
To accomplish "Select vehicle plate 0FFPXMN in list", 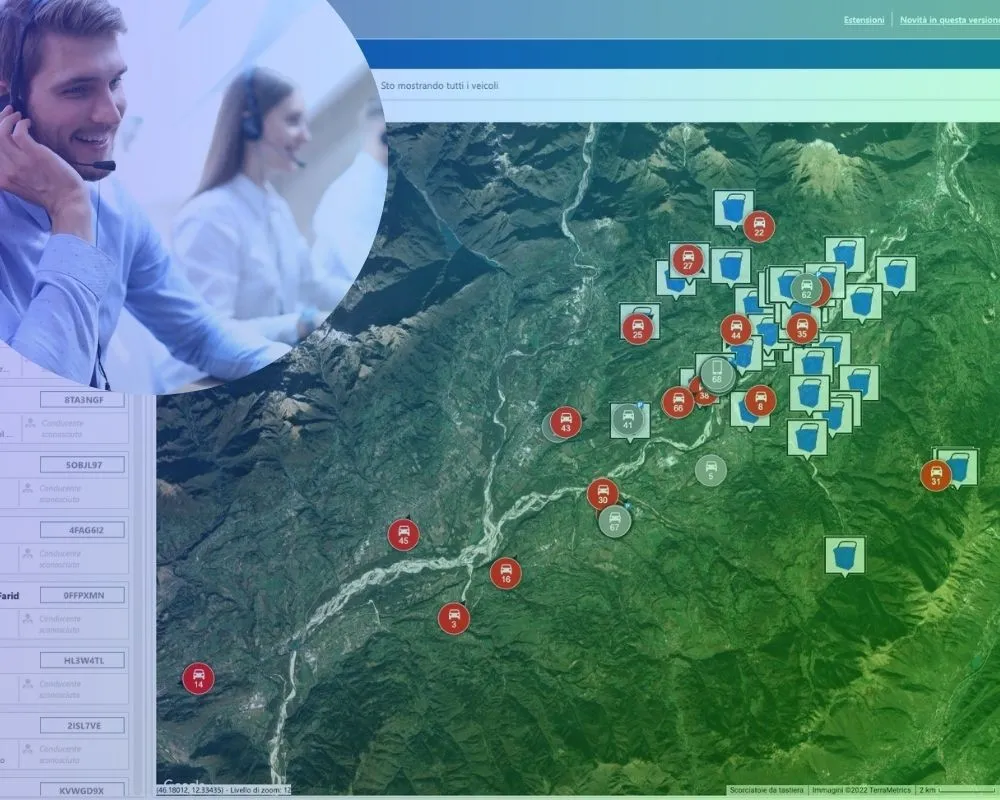I will point(82,595).
